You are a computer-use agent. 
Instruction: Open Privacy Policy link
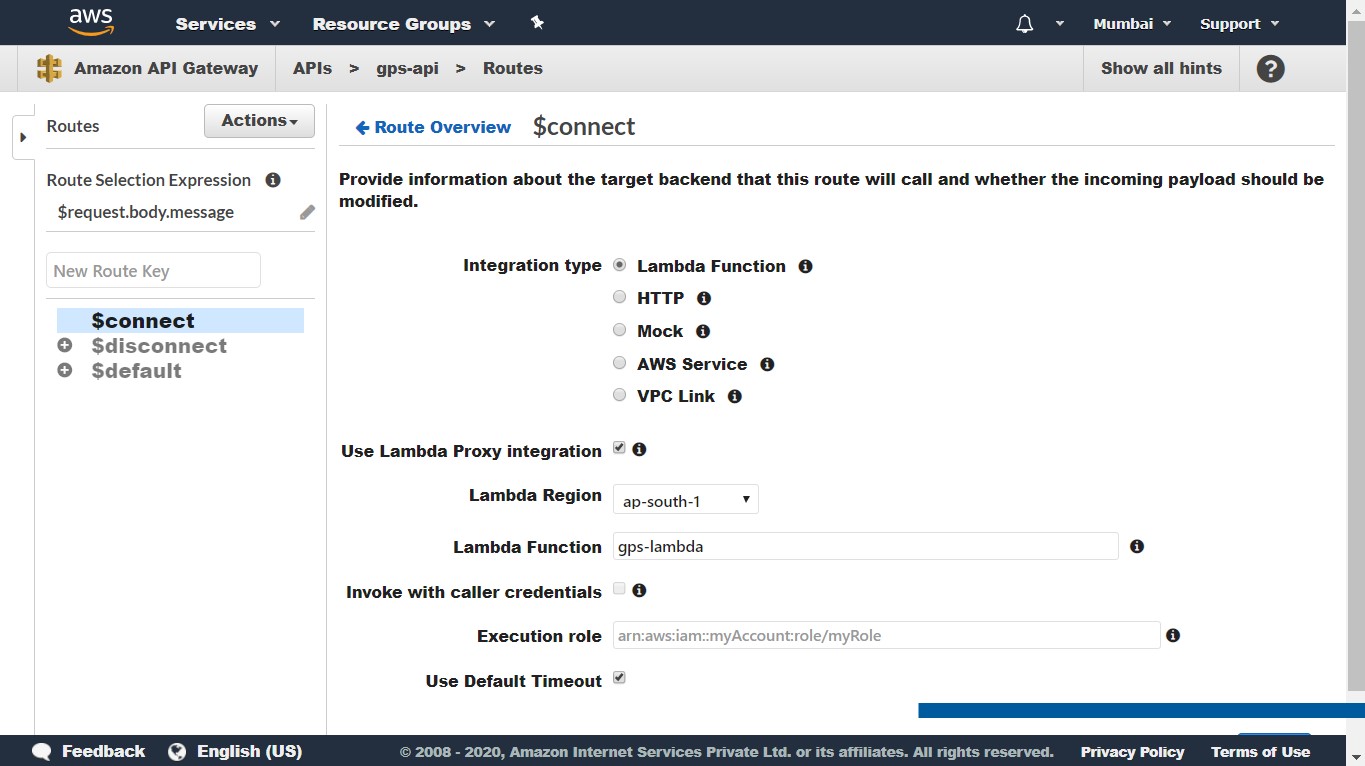1132,752
